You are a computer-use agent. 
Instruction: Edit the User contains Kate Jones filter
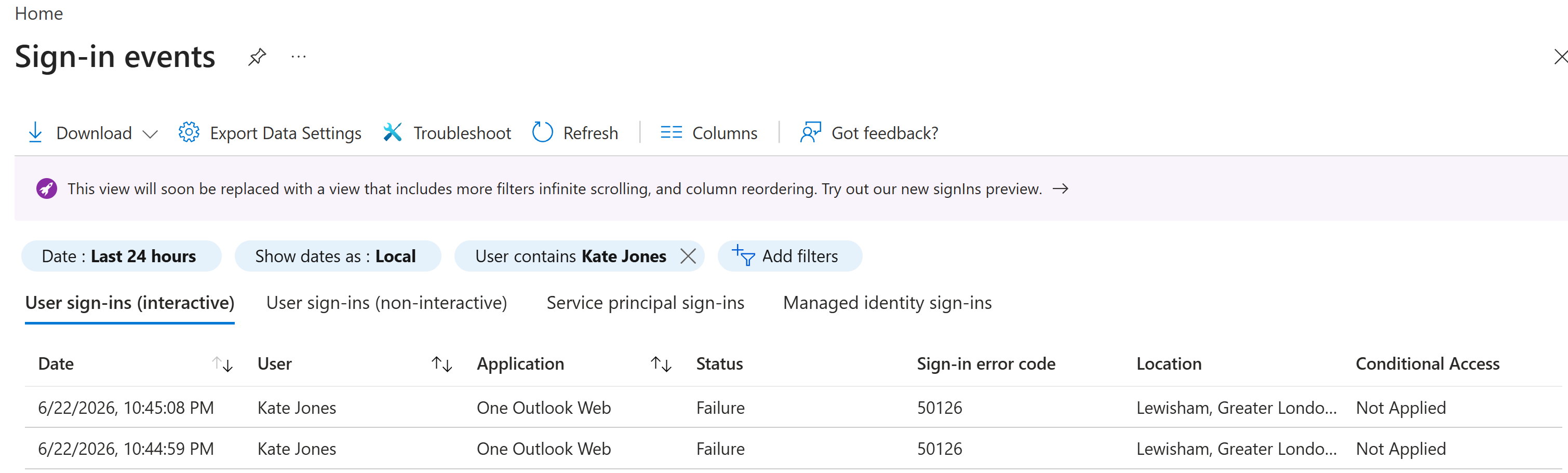pos(570,256)
